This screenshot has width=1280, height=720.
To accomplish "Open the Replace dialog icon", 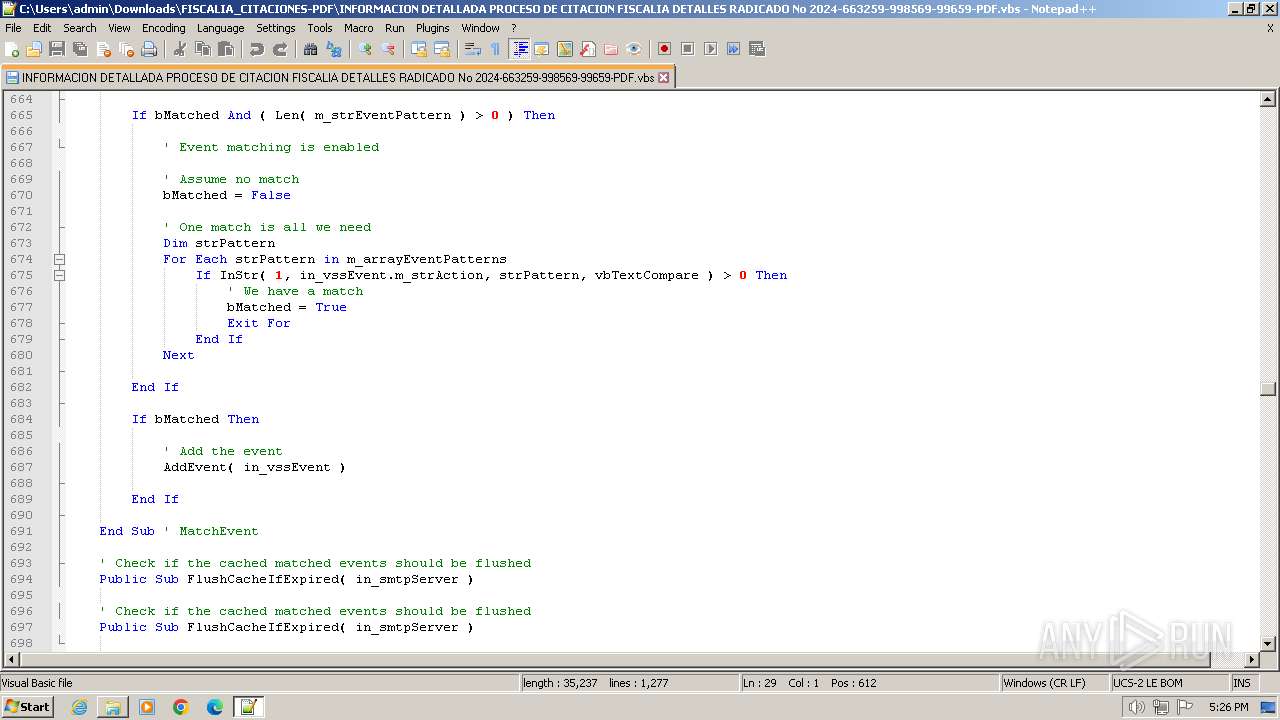I will [334, 49].
